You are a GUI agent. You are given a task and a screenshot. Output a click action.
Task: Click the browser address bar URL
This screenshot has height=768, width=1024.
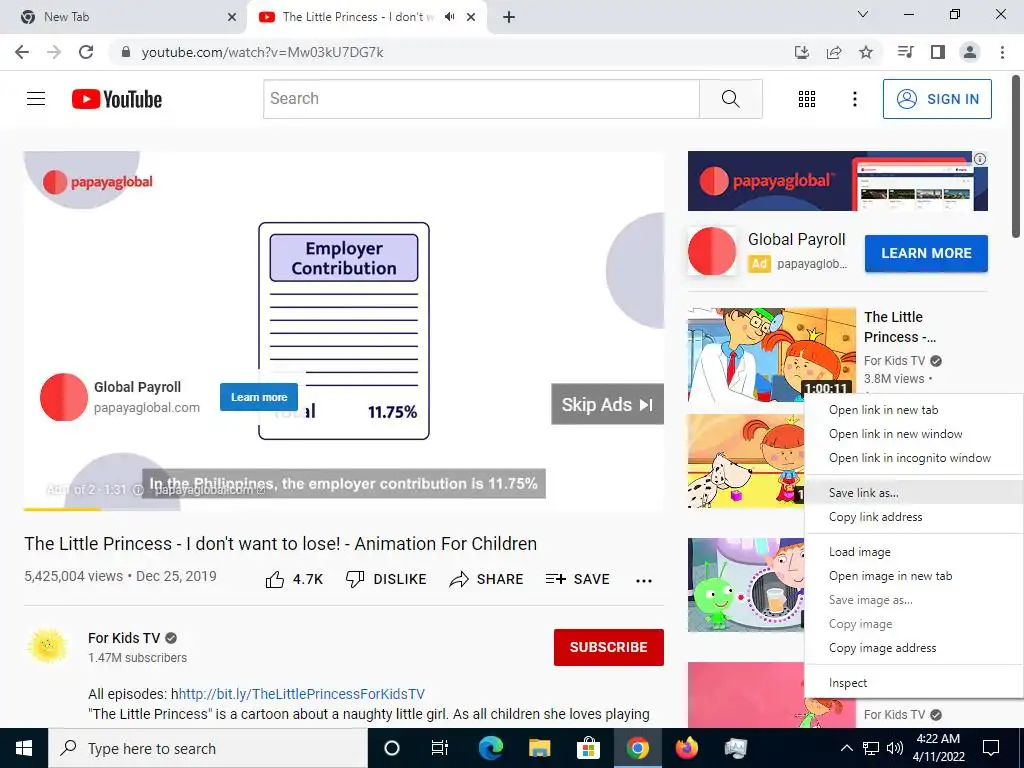click(263, 52)
